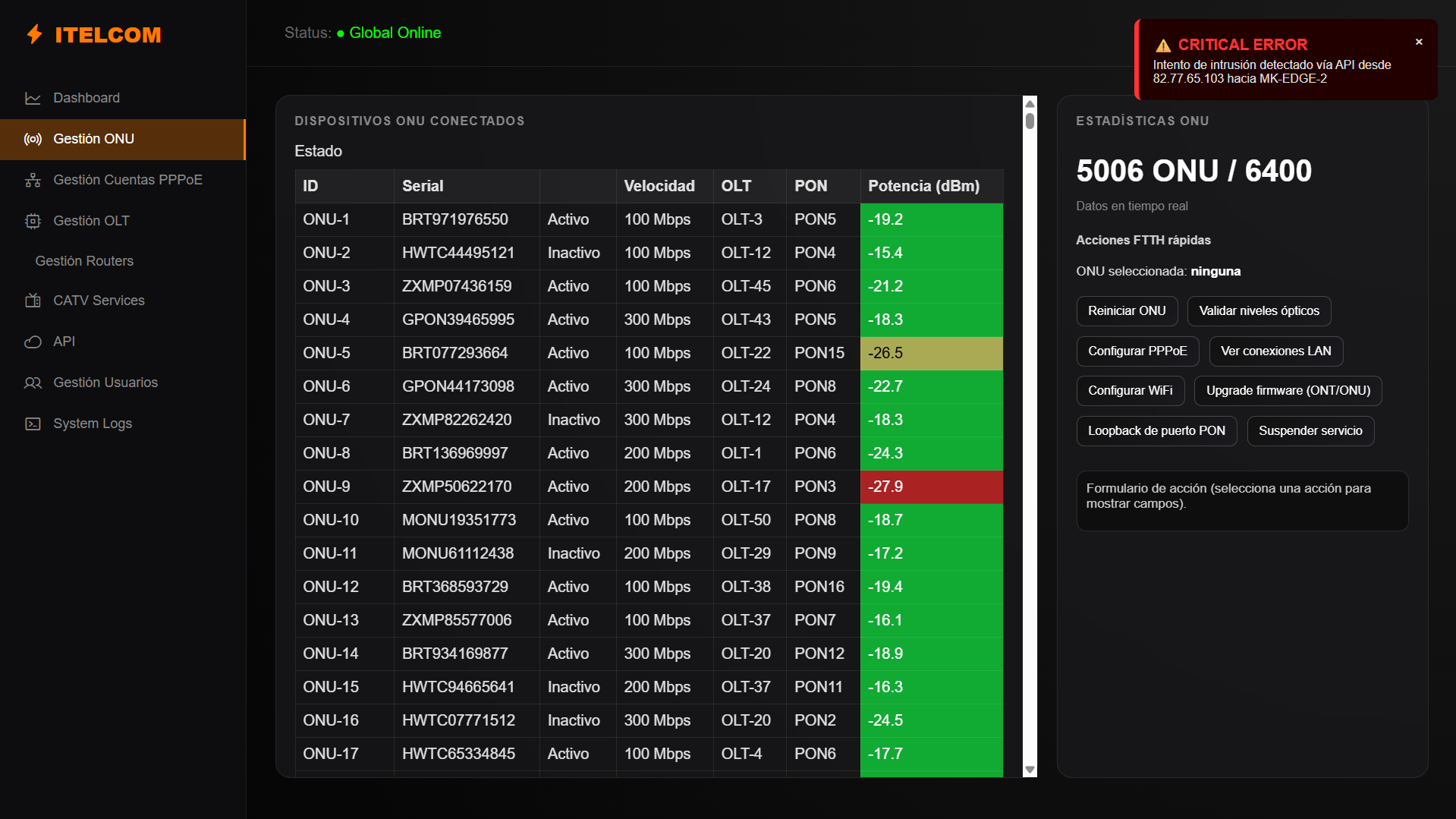Click serial GPON44173098
Viewport: 1456px width, 819px height.
[x=458, y=386]
